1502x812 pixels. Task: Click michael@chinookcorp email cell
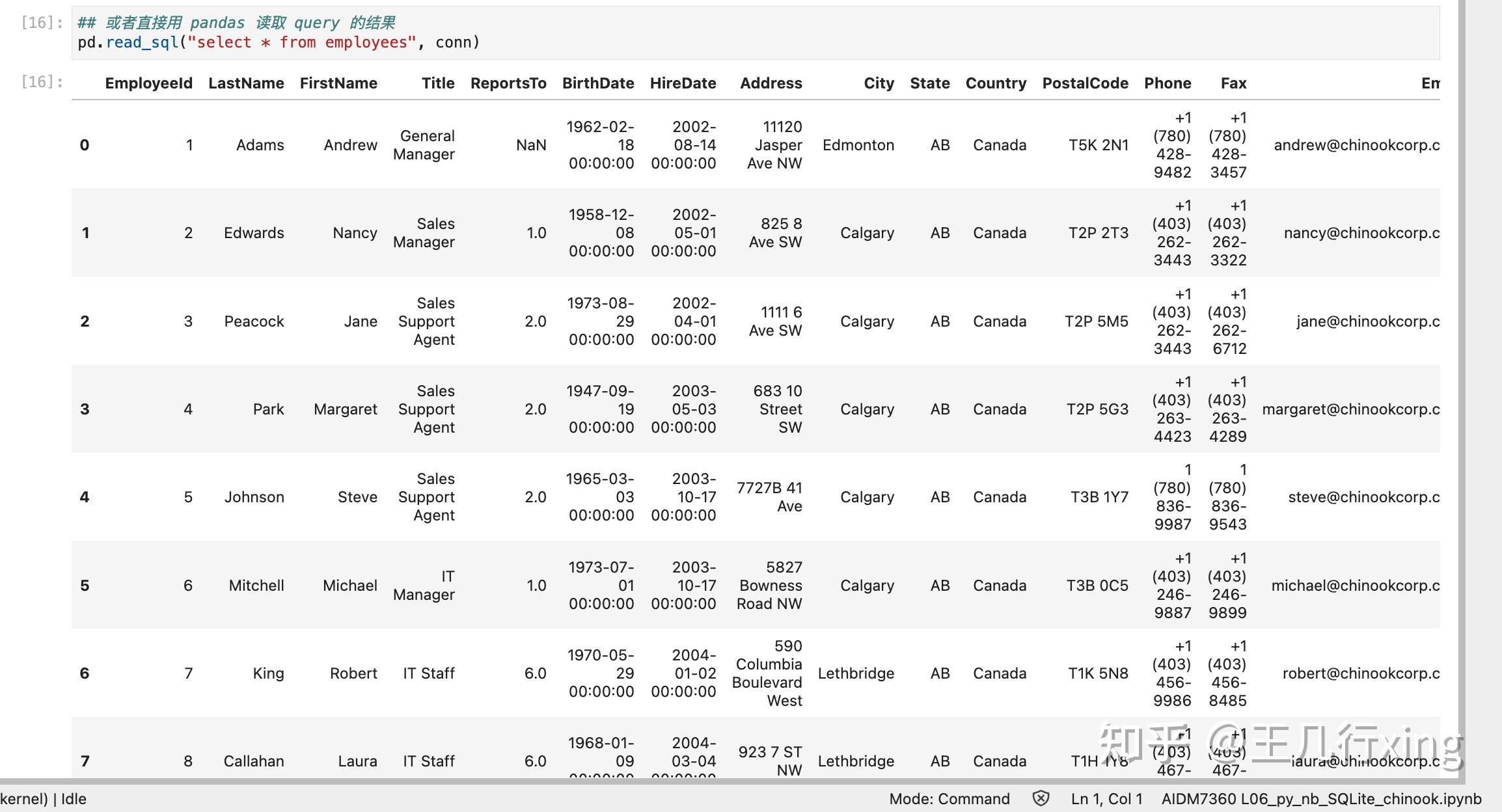[x=1356, y=586]
